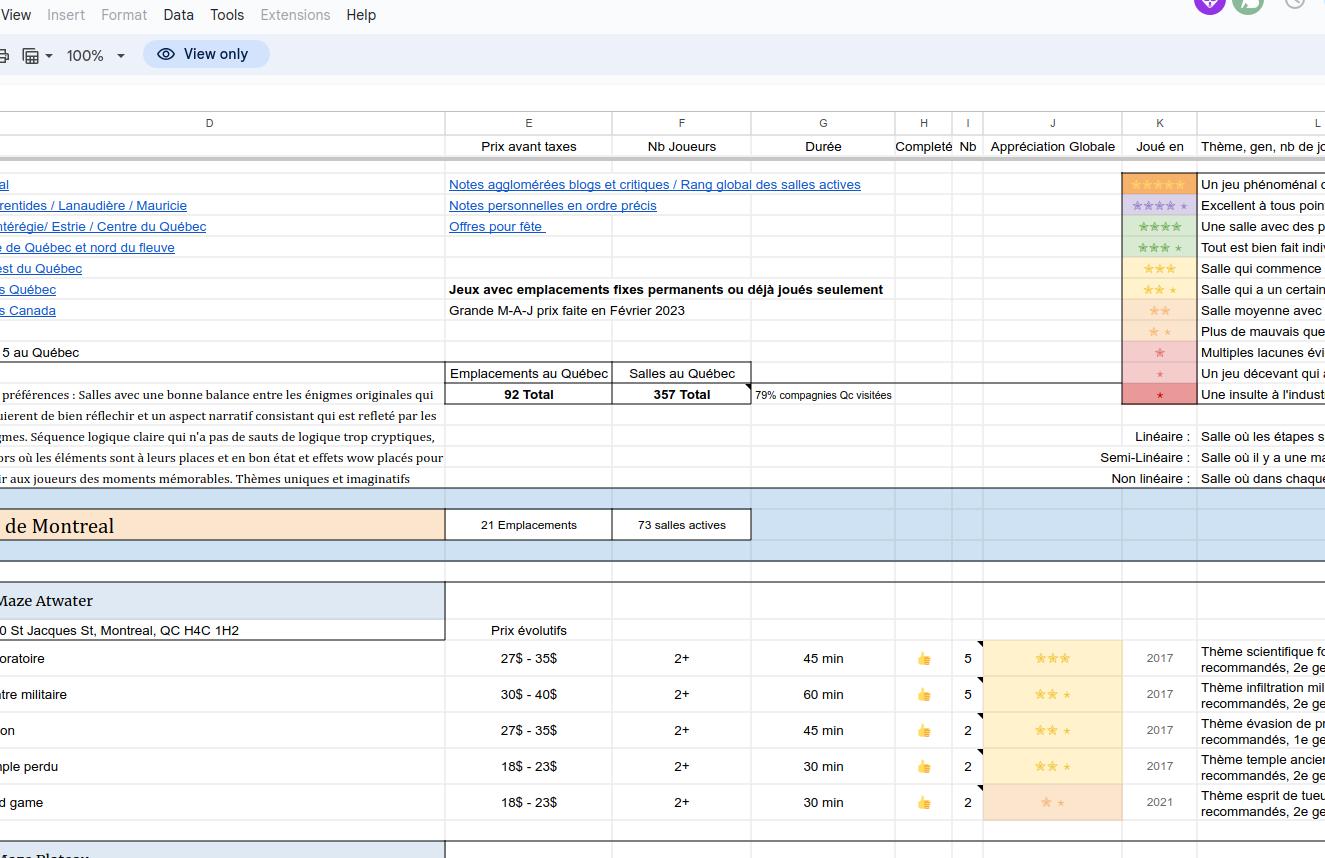Open the filter views table icon
Screen dimensions: 1325x858
tap(31, 56)
